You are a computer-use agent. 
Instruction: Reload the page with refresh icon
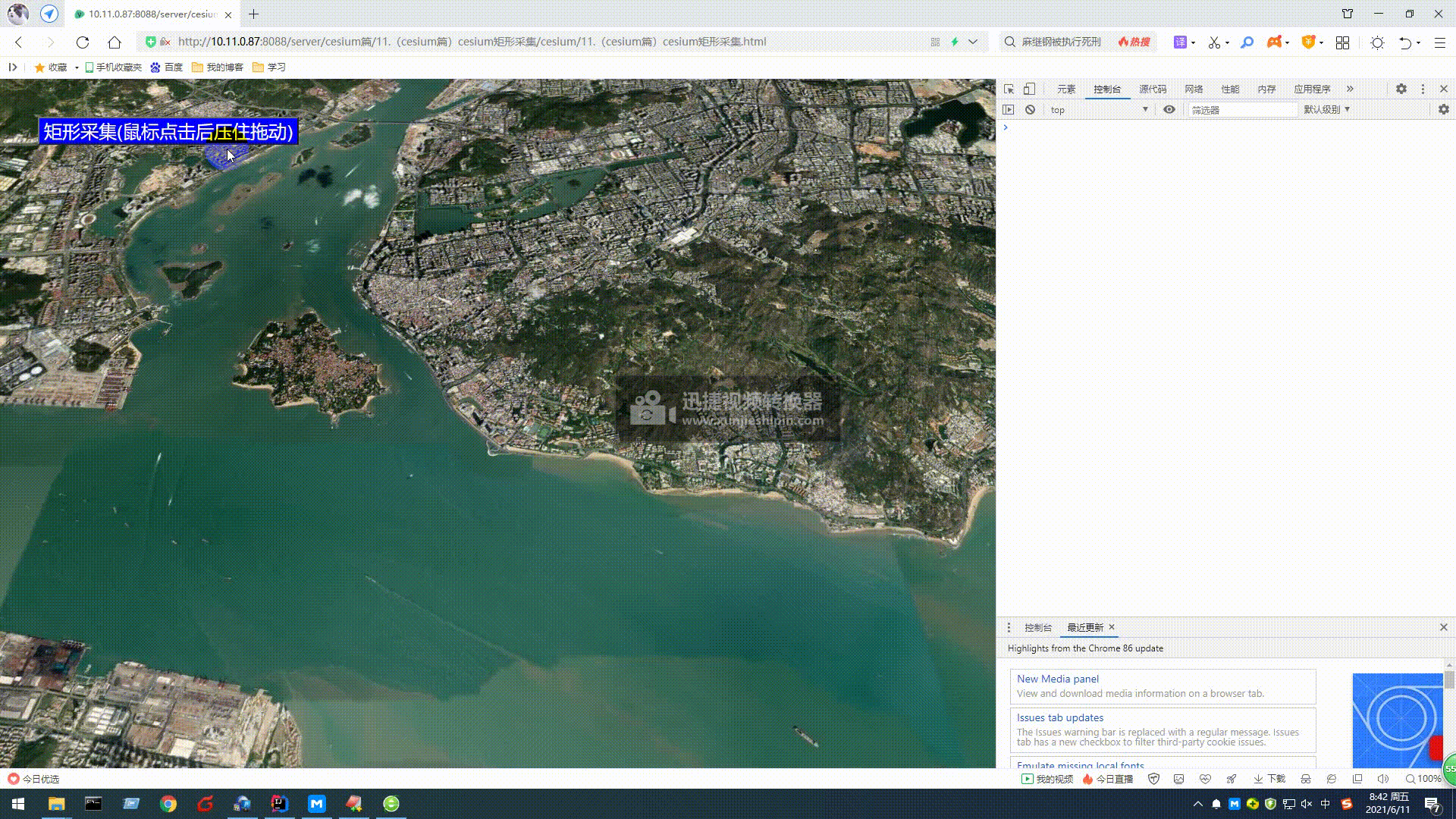point(83,42)
